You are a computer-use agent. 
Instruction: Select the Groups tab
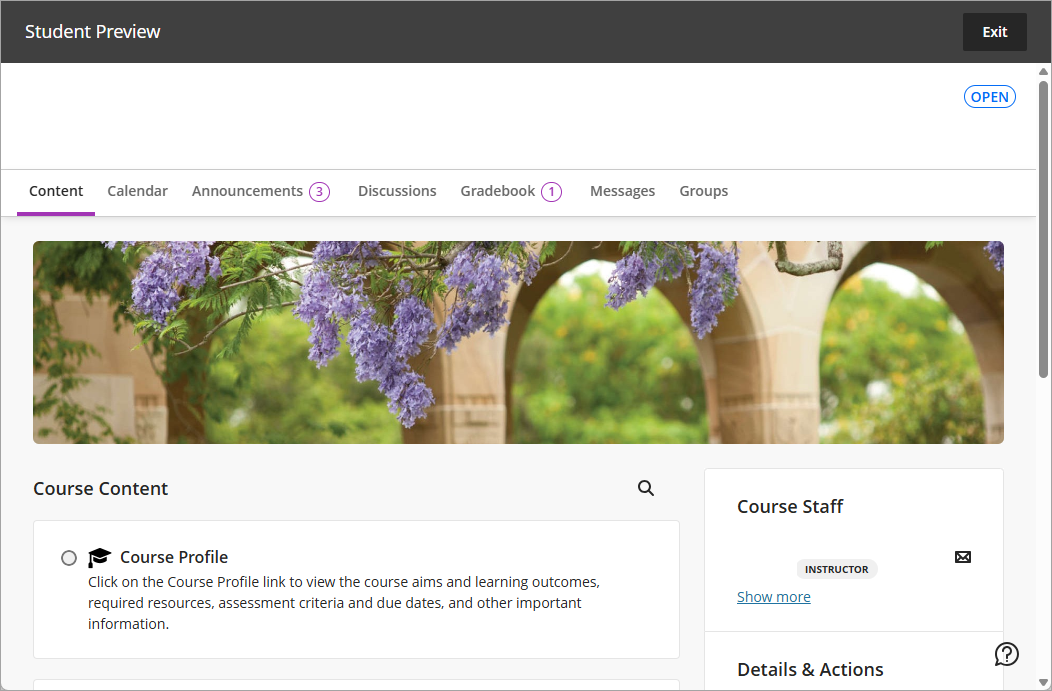704,191
